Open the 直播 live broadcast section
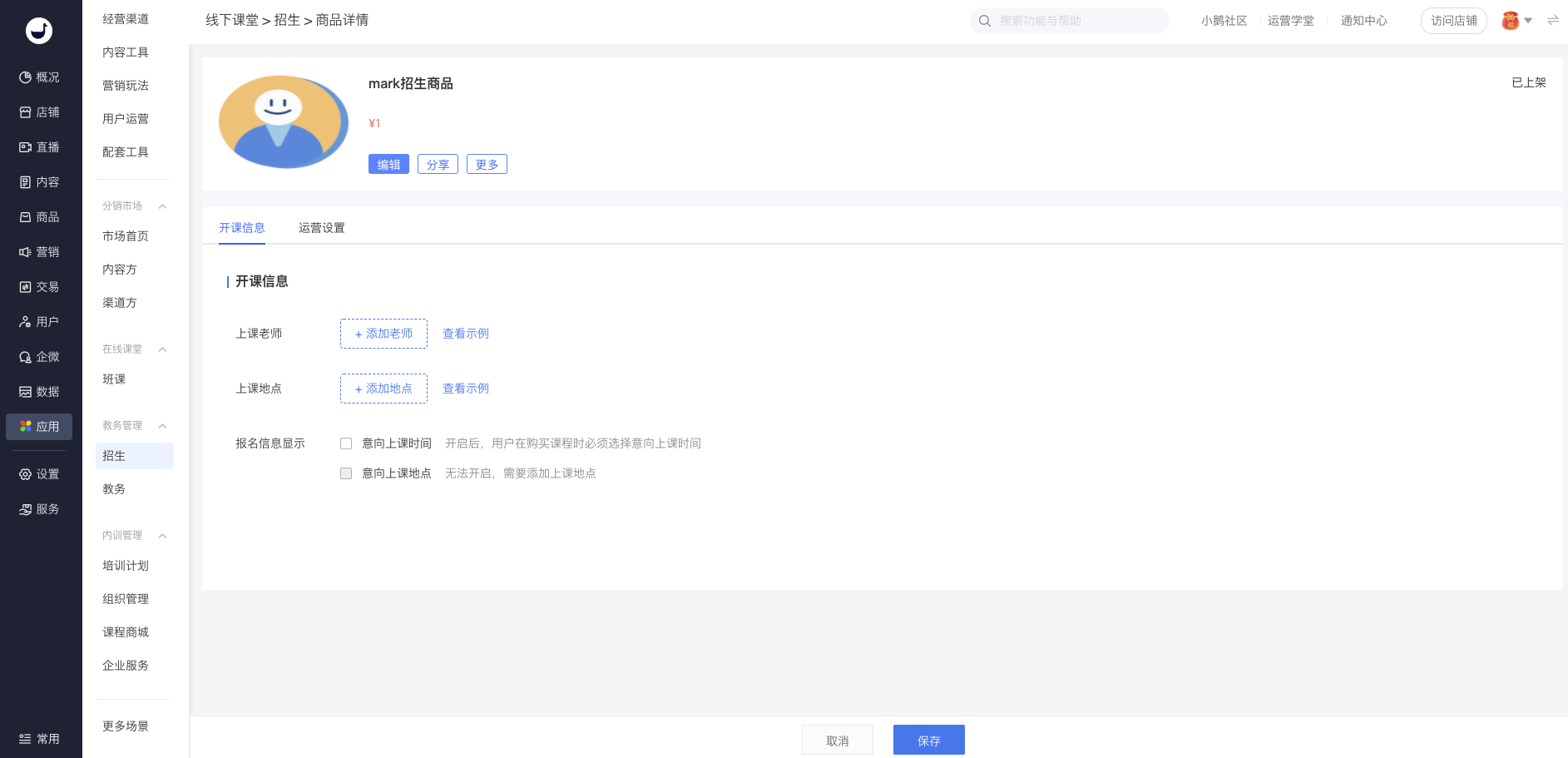Viewport: 1568px width, 758px height. point(39,147)
